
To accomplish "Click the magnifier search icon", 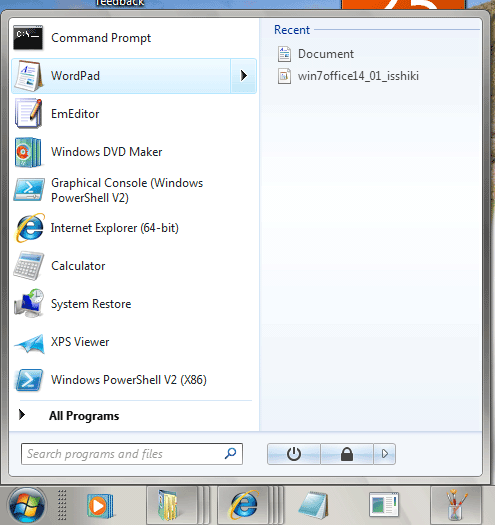I will [x=230, y=454].
